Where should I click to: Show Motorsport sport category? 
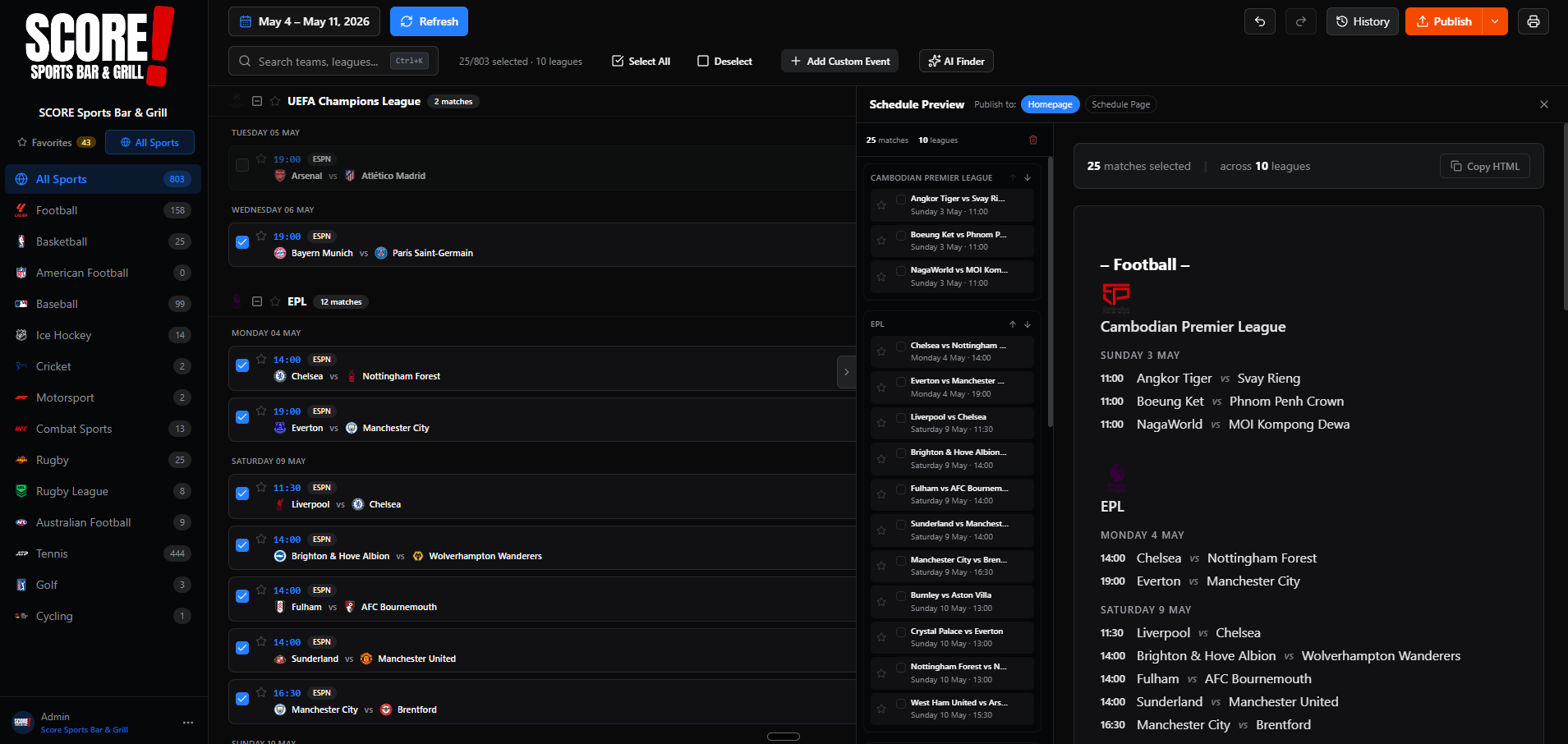pos(103,397)
